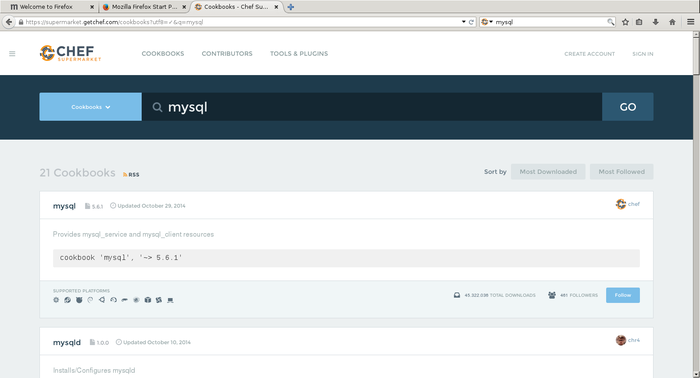
Task: Click the FreeBSD devil-head platform icon
Action: click(x=79, y=300)
